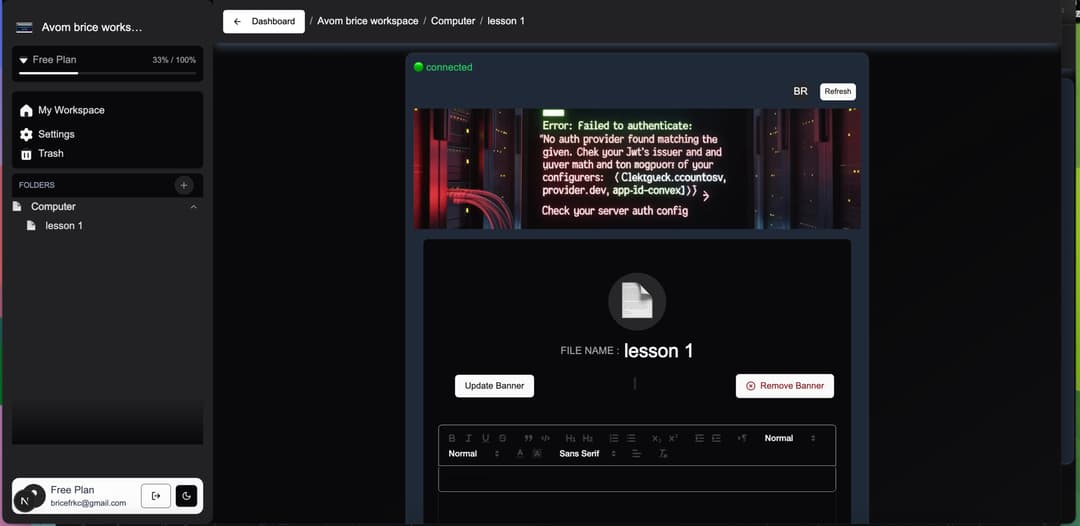Viewport: 1080px width, 526px height.
Task: Open Settings in the sidebar
Action: [56, 134]
